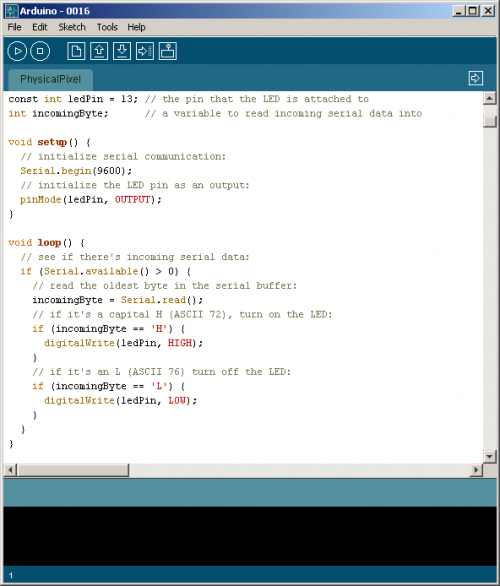Click the horizontal scrollbar right arrow

click(x=476, y=470)
